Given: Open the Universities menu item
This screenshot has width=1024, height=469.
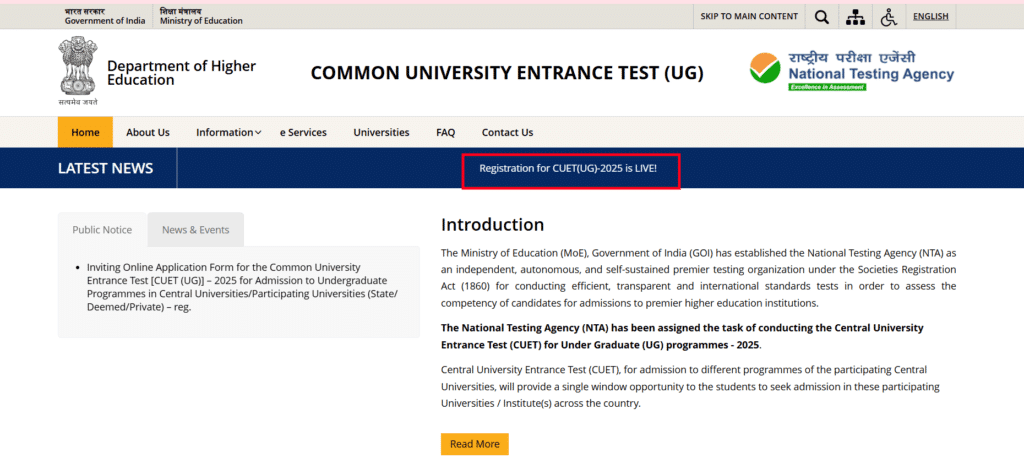Looking at the screenshot, I should tap(381, 132).
